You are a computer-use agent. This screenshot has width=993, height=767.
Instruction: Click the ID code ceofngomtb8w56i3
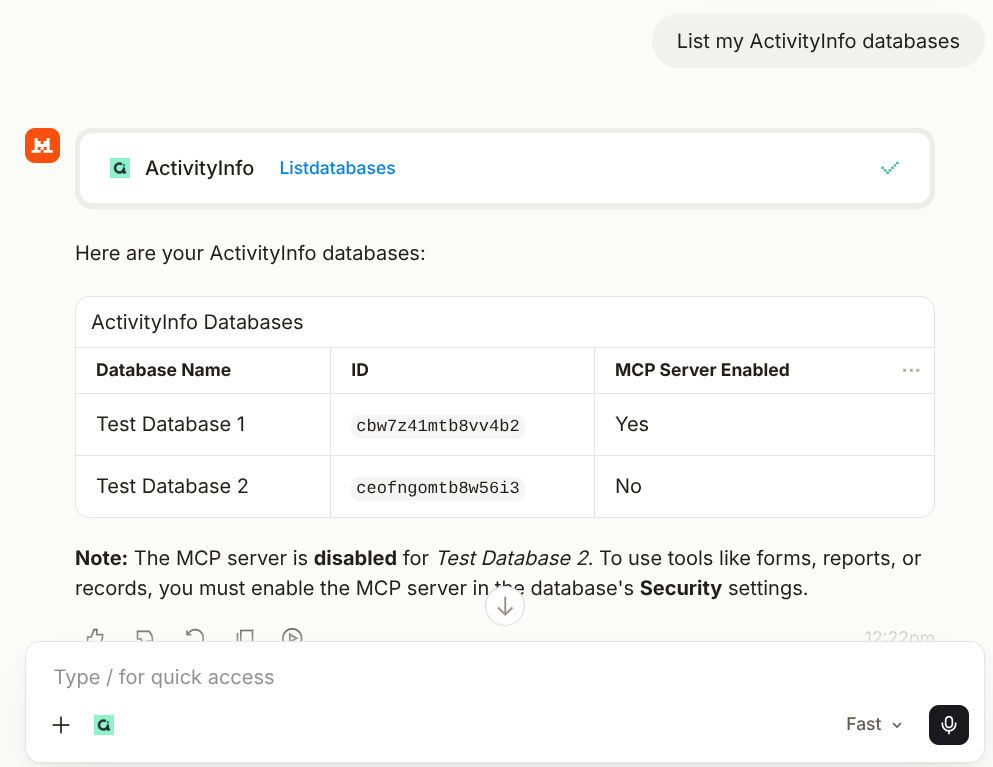(x=438, y=488)
